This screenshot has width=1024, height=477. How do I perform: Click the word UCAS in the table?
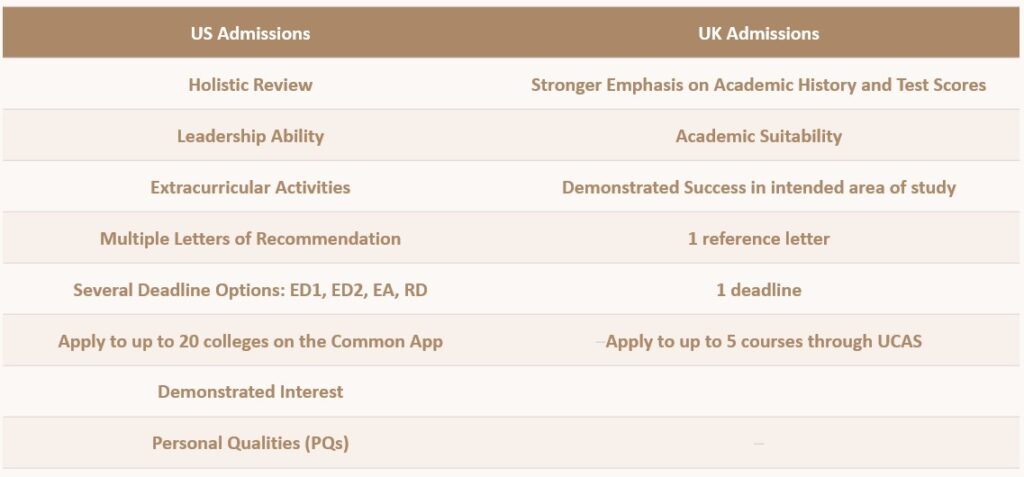click(x=896, y=341)
